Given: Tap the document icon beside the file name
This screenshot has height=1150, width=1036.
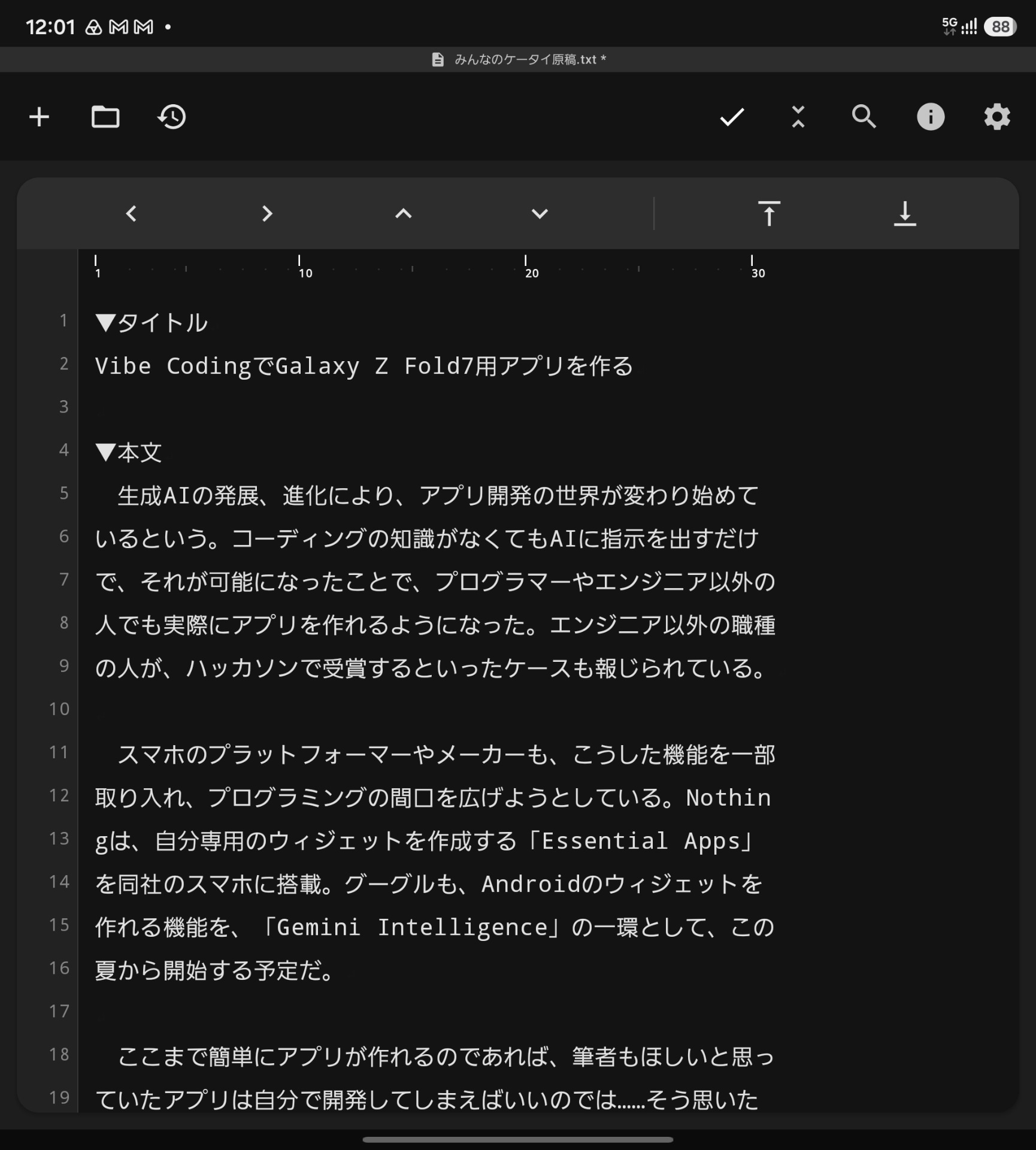Looking at the screenshot, I should pyautogui.click(x=438, y=59).
